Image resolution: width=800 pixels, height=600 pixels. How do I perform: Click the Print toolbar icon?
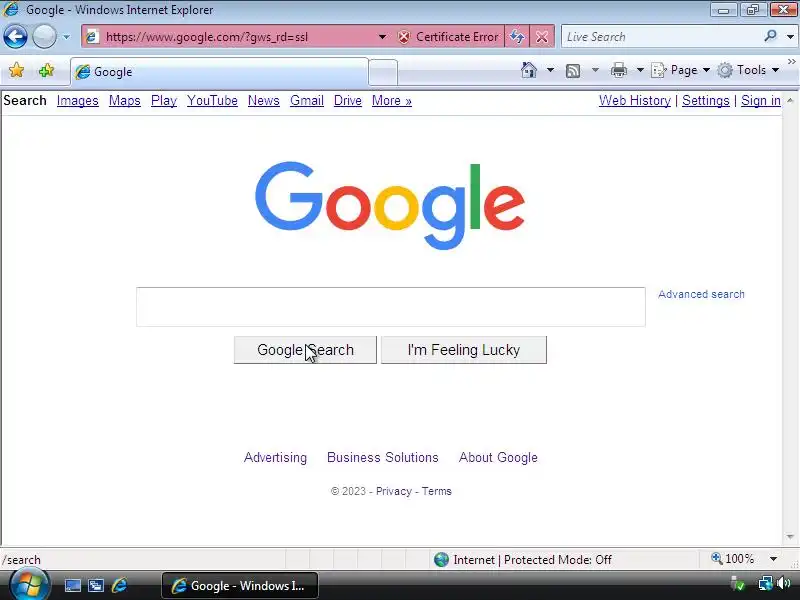click(x=619, y=70)
